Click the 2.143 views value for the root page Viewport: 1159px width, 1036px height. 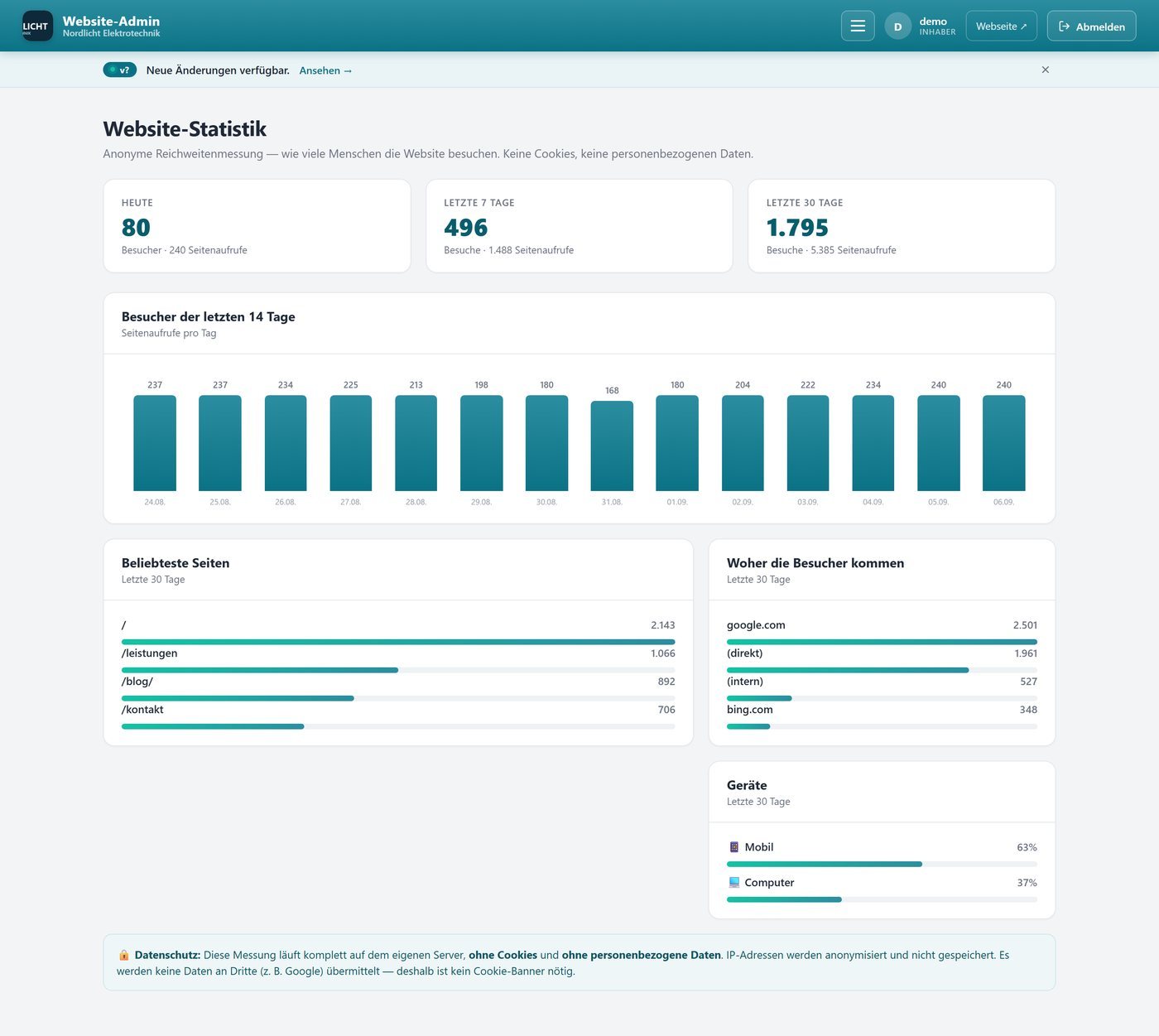point(662,625)
